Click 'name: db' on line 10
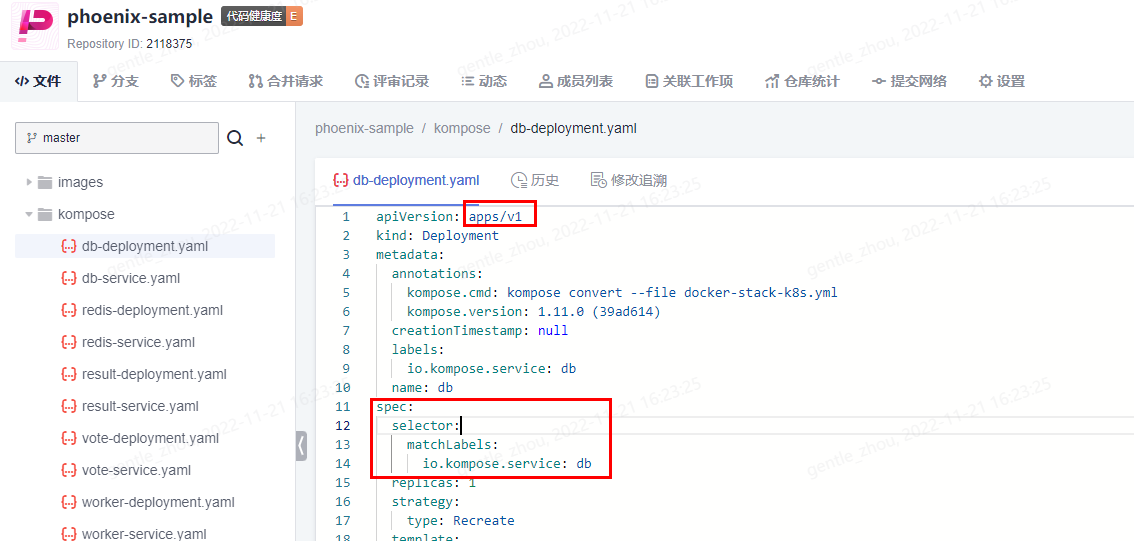 click(422, 388)
